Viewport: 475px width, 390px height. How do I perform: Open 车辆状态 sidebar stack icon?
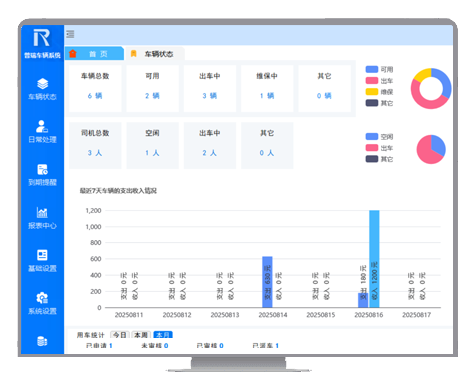pos(42,84)
